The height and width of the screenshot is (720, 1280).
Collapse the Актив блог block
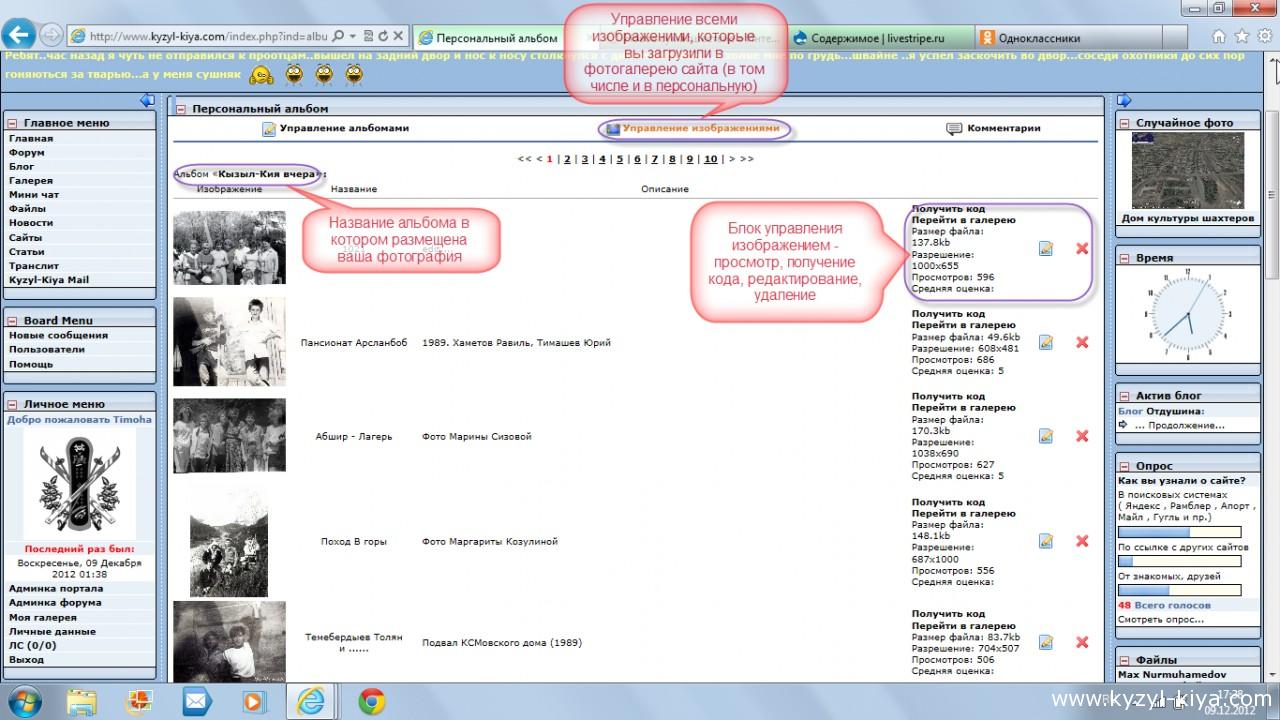(1124, 396)
